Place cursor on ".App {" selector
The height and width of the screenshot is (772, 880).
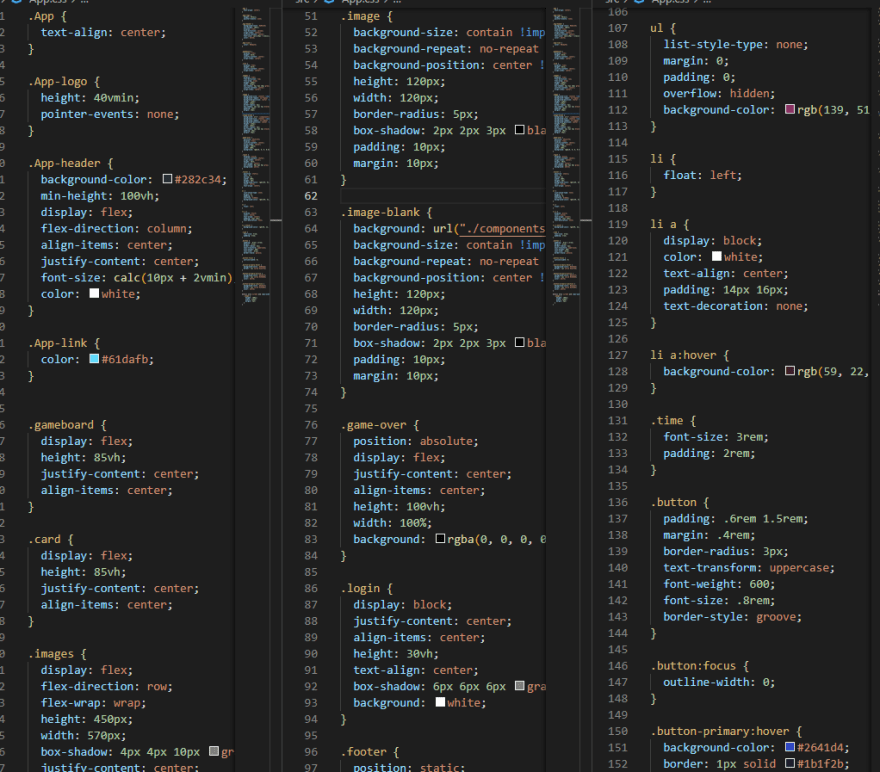coord(48,16)
